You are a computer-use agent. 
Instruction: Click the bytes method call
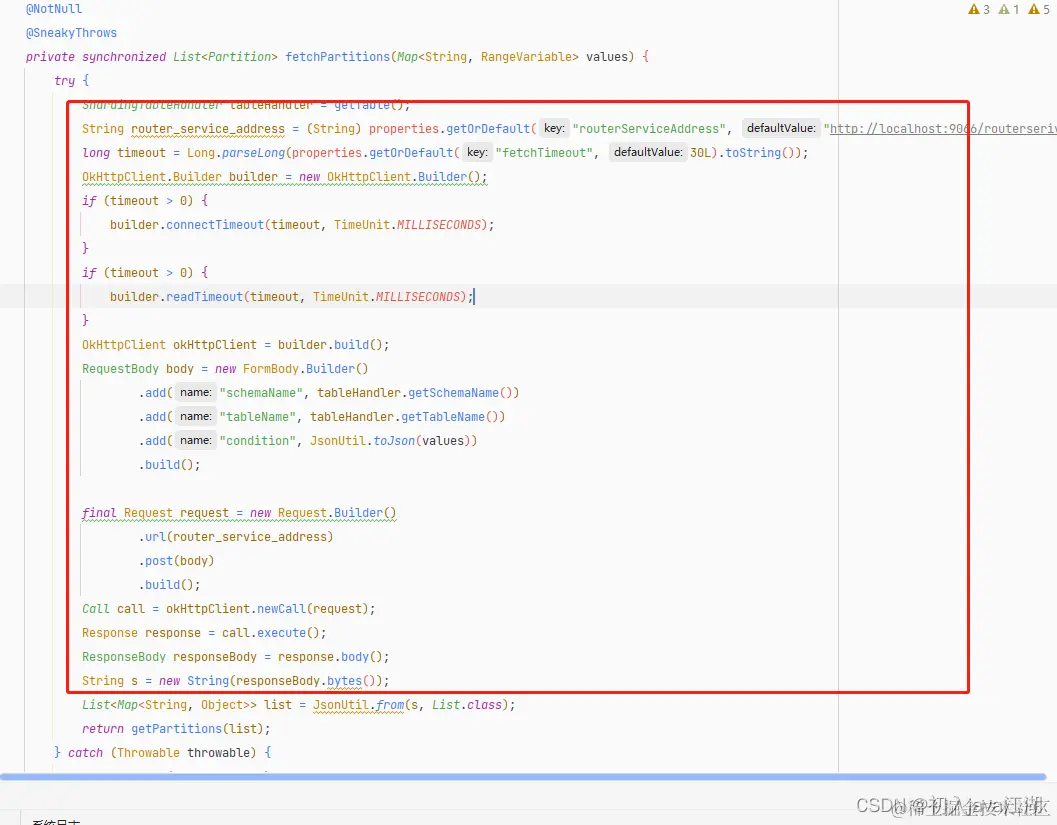pyautogui.click(x=344, y=681)
